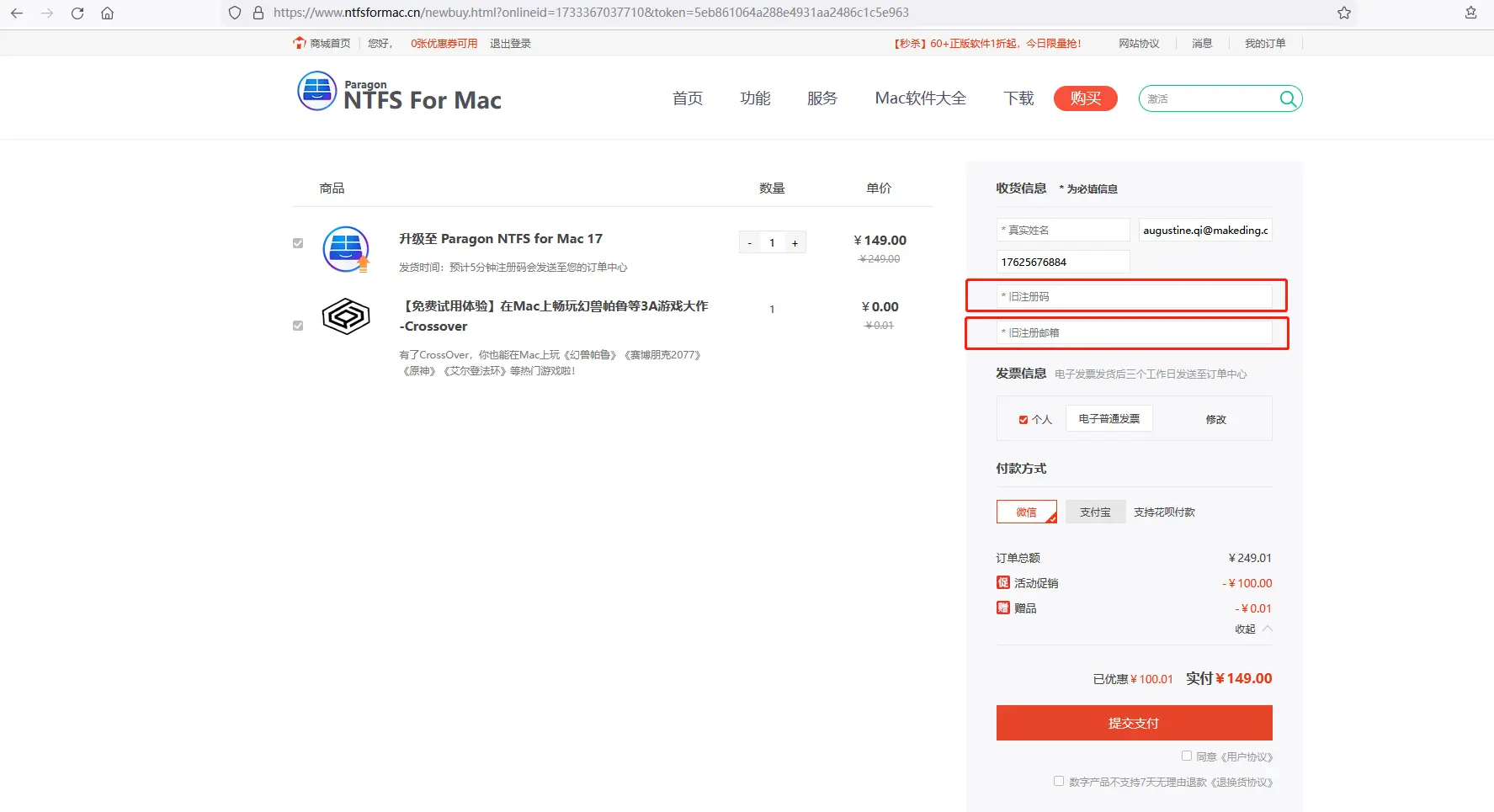
Task: Click the 支持花呗付款 text
Action: point(1164,512)
